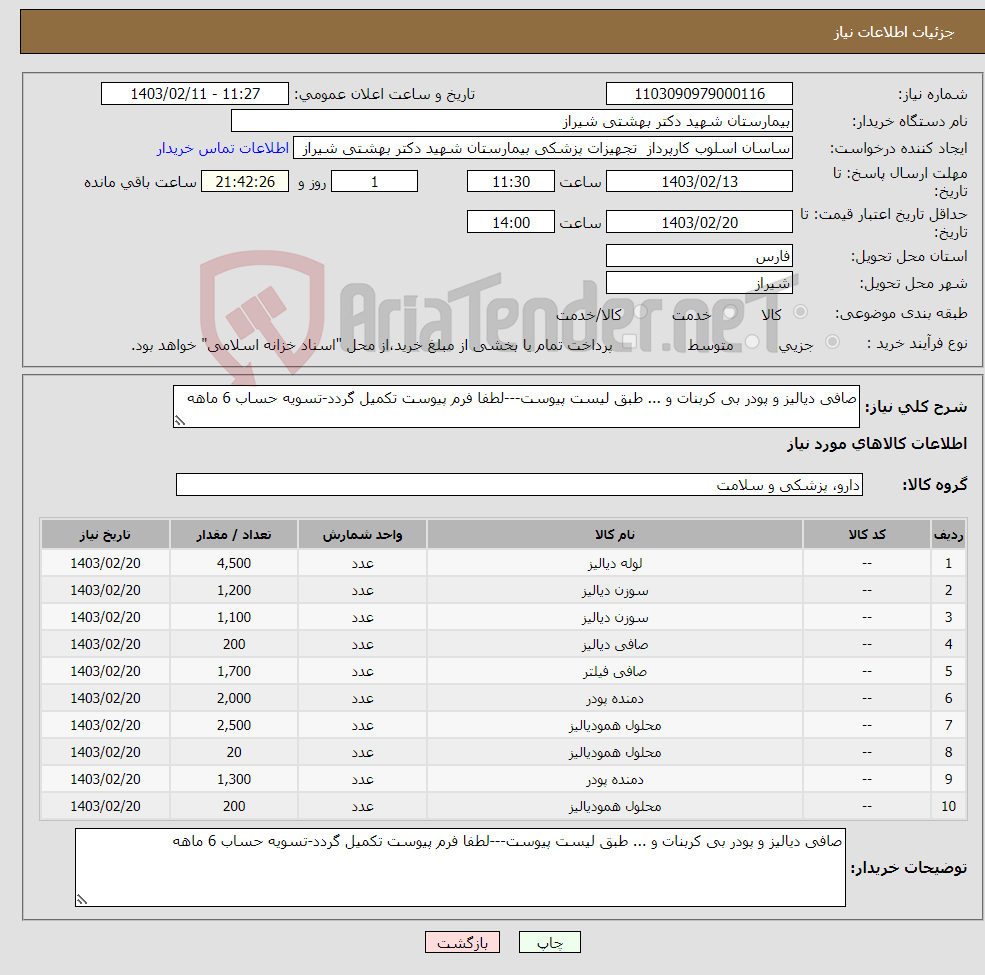
Task: Select row 2 item سوزن دیالیز
Action: click(615, 591)
